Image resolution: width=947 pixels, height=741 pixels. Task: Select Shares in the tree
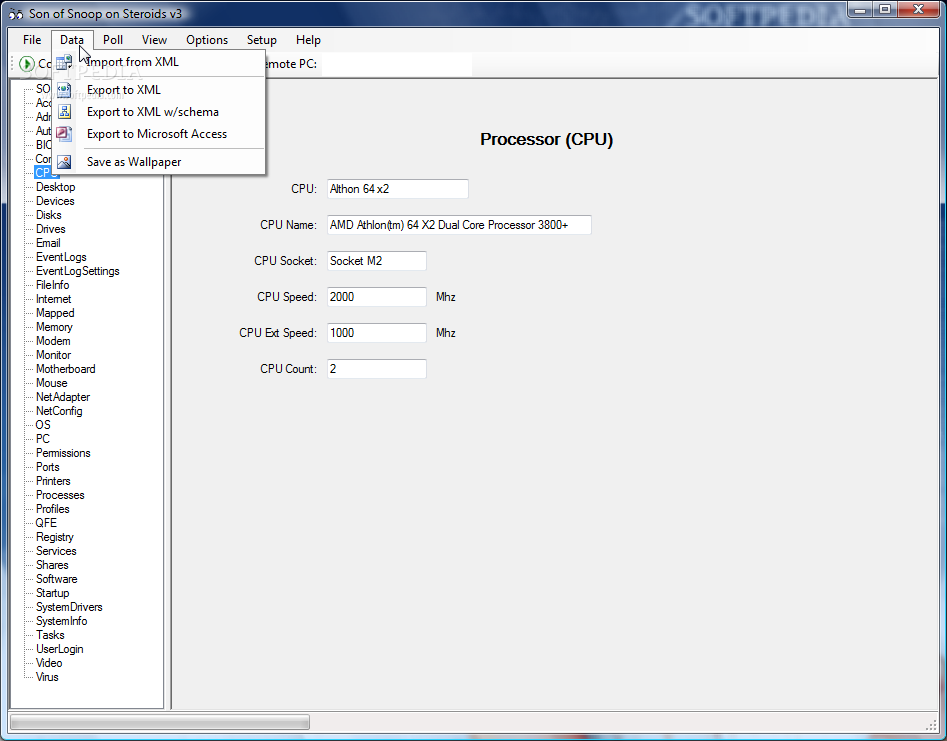tap(52, 565)
